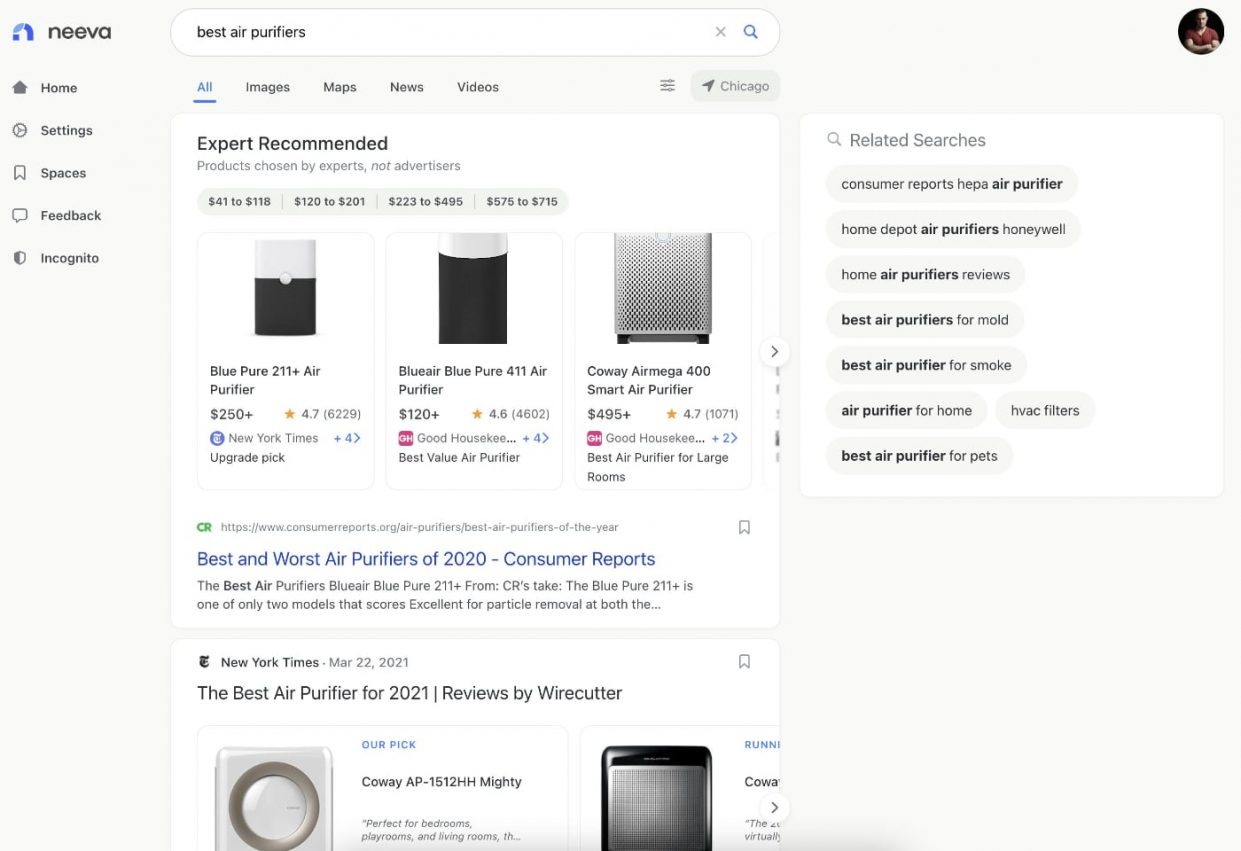Open search filter settings icon
The width and height of the screenshot is (1241, 851).
tap(667, 86)
